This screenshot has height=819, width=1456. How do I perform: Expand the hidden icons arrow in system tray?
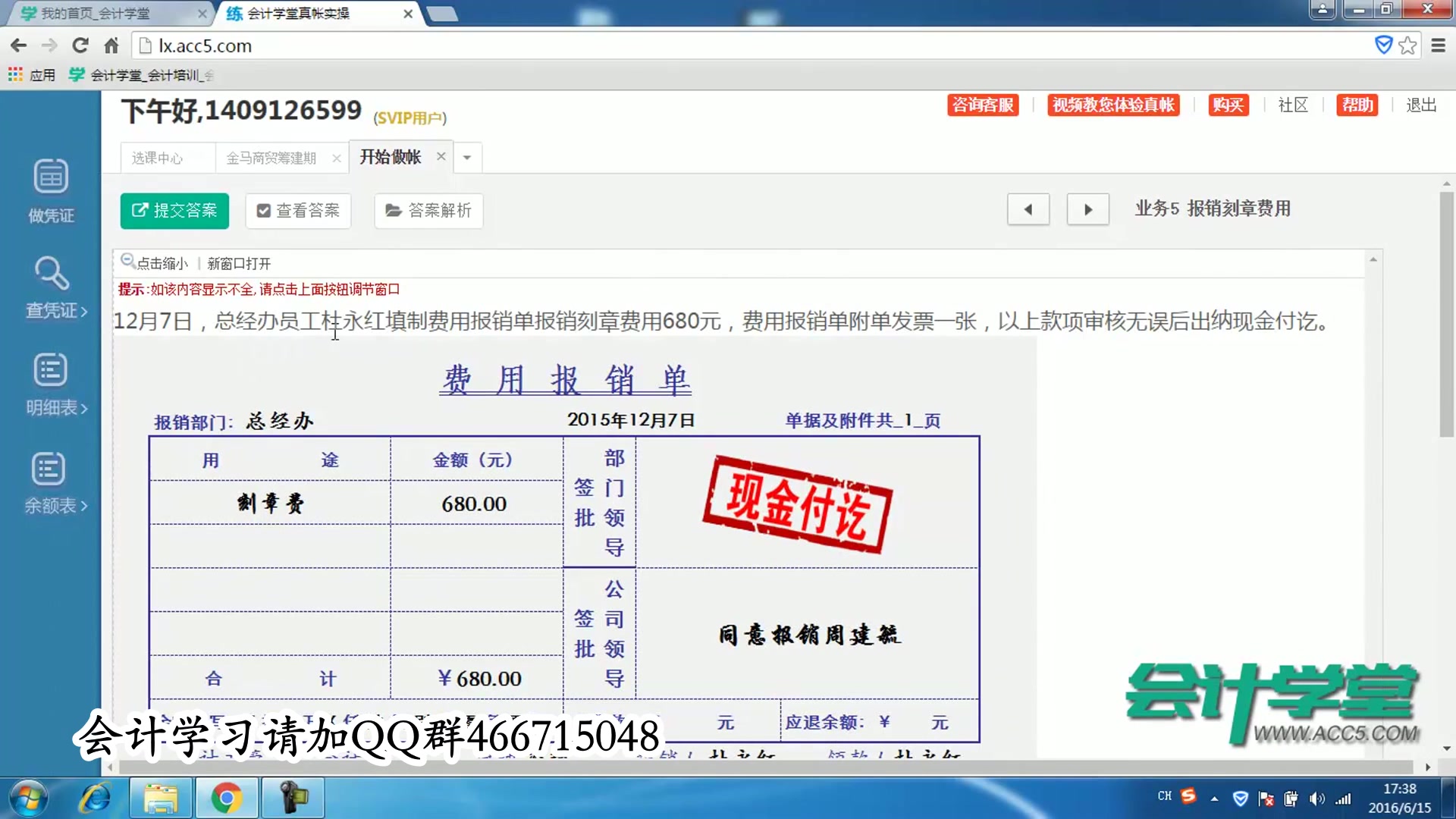coord(1216,798)
